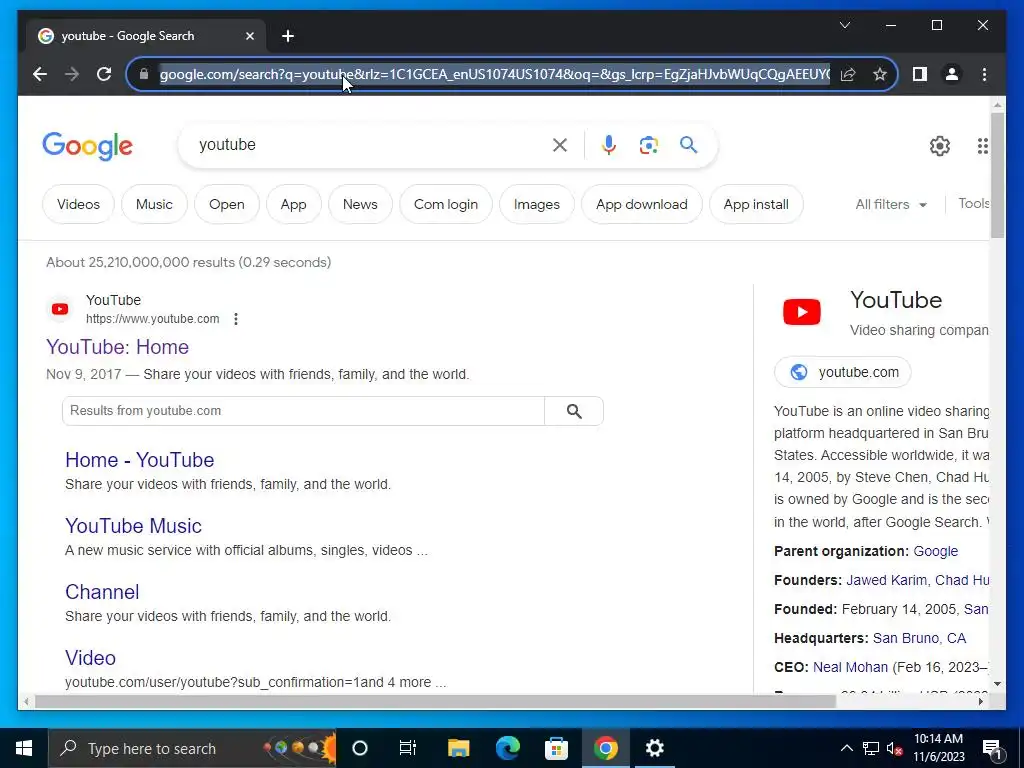Select the App install filter chip
The image size is (1024, 768).
756,204
